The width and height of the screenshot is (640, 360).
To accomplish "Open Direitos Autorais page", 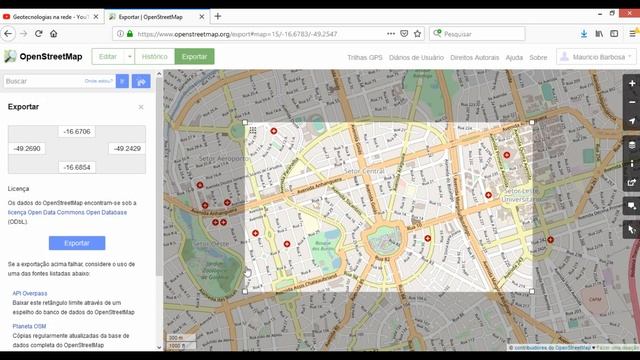I will tap(475, 58).
